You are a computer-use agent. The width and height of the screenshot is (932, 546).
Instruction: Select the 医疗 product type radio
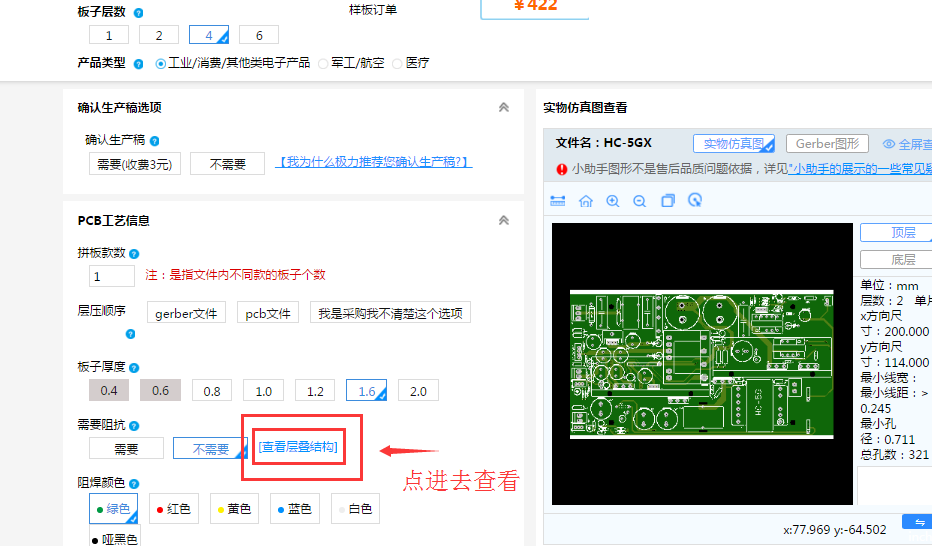pyautogui.click(x=397, y=63)
